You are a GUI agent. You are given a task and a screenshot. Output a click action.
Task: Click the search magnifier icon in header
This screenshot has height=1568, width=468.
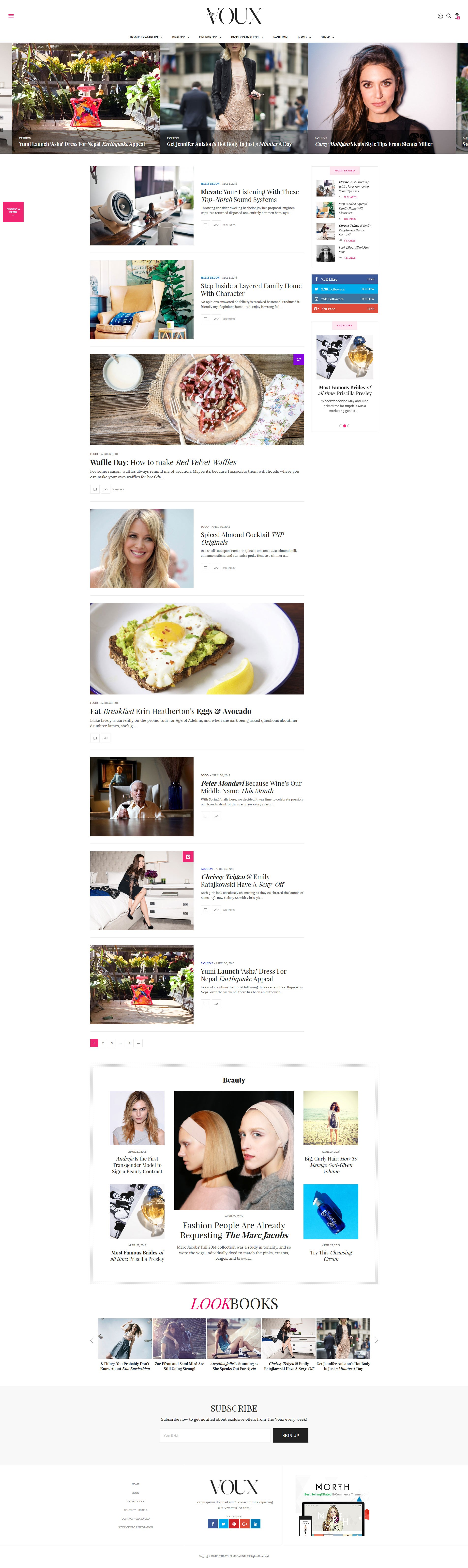coord(449,16)
